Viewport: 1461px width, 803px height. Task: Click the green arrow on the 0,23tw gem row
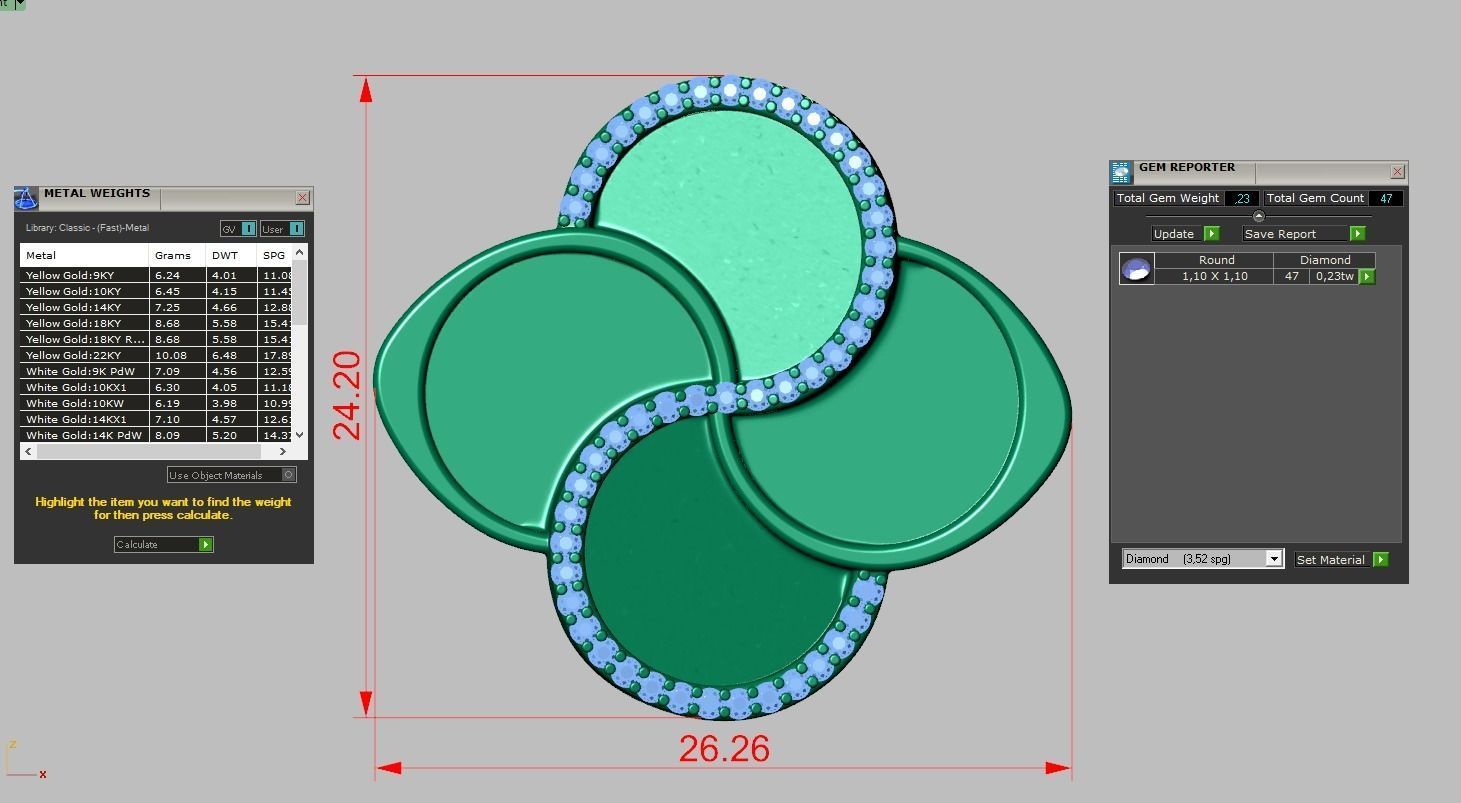click(x=1367, y=276)
